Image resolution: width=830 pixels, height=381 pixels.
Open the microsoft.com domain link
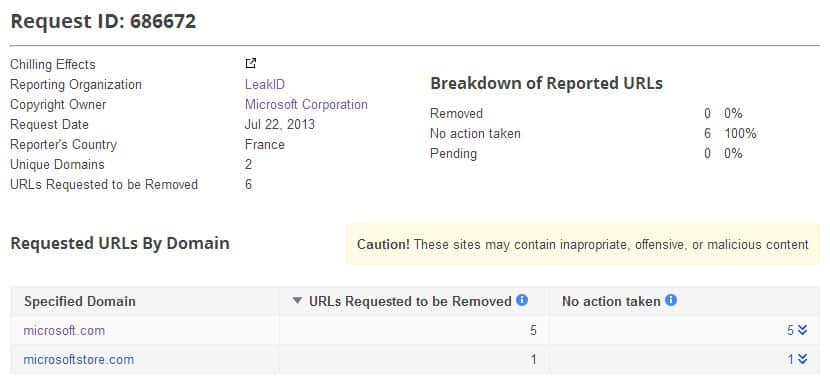[x=64, y=331]
